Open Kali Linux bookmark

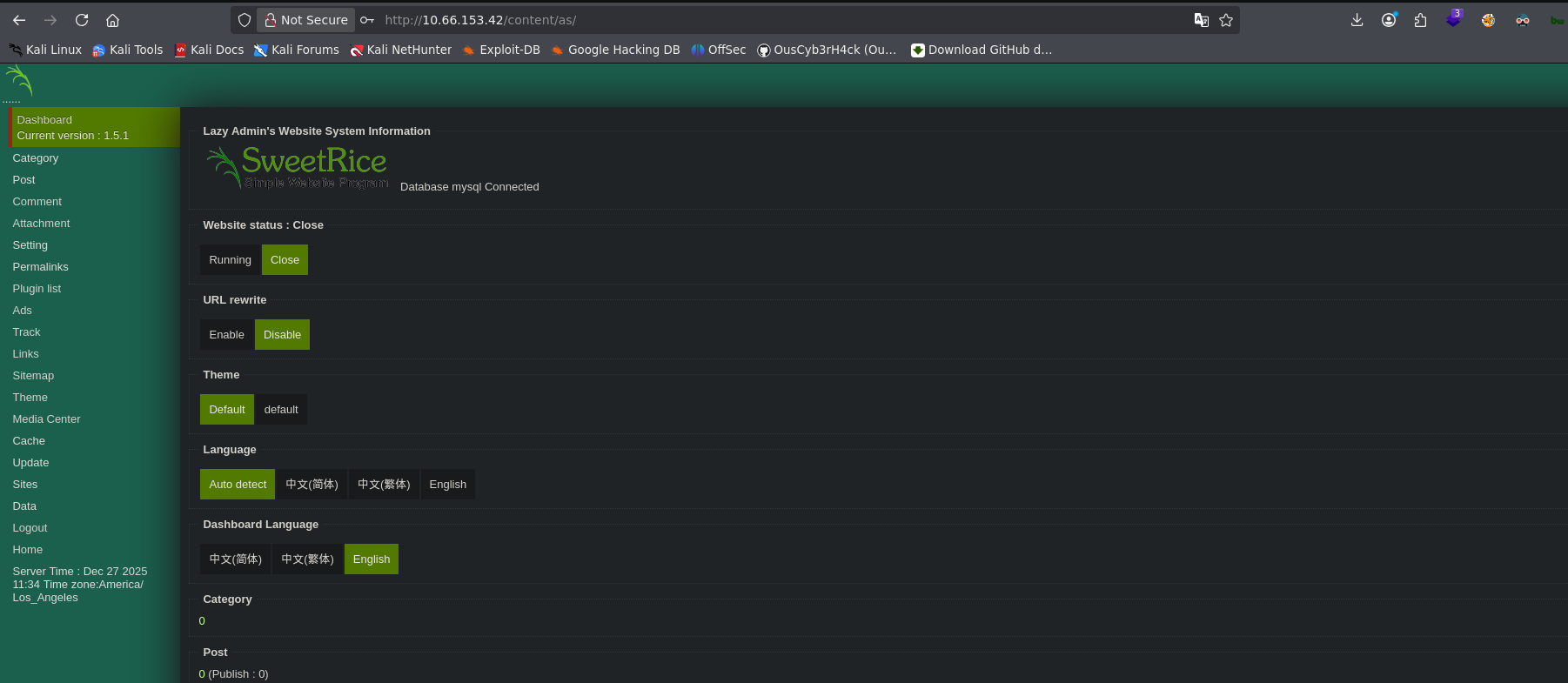(x=45, y=50)
